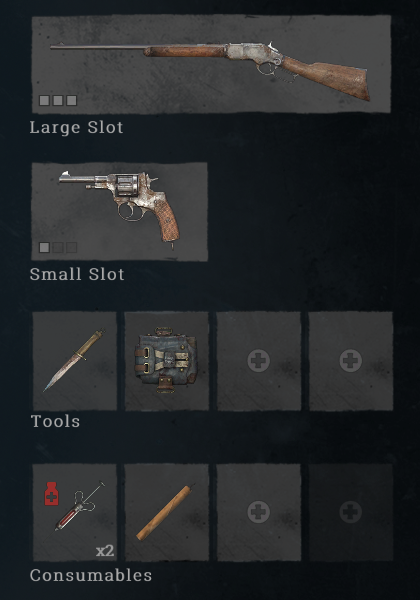Click the first size square under rifle
Screen dimensions: 420x600
pos(44,100)
